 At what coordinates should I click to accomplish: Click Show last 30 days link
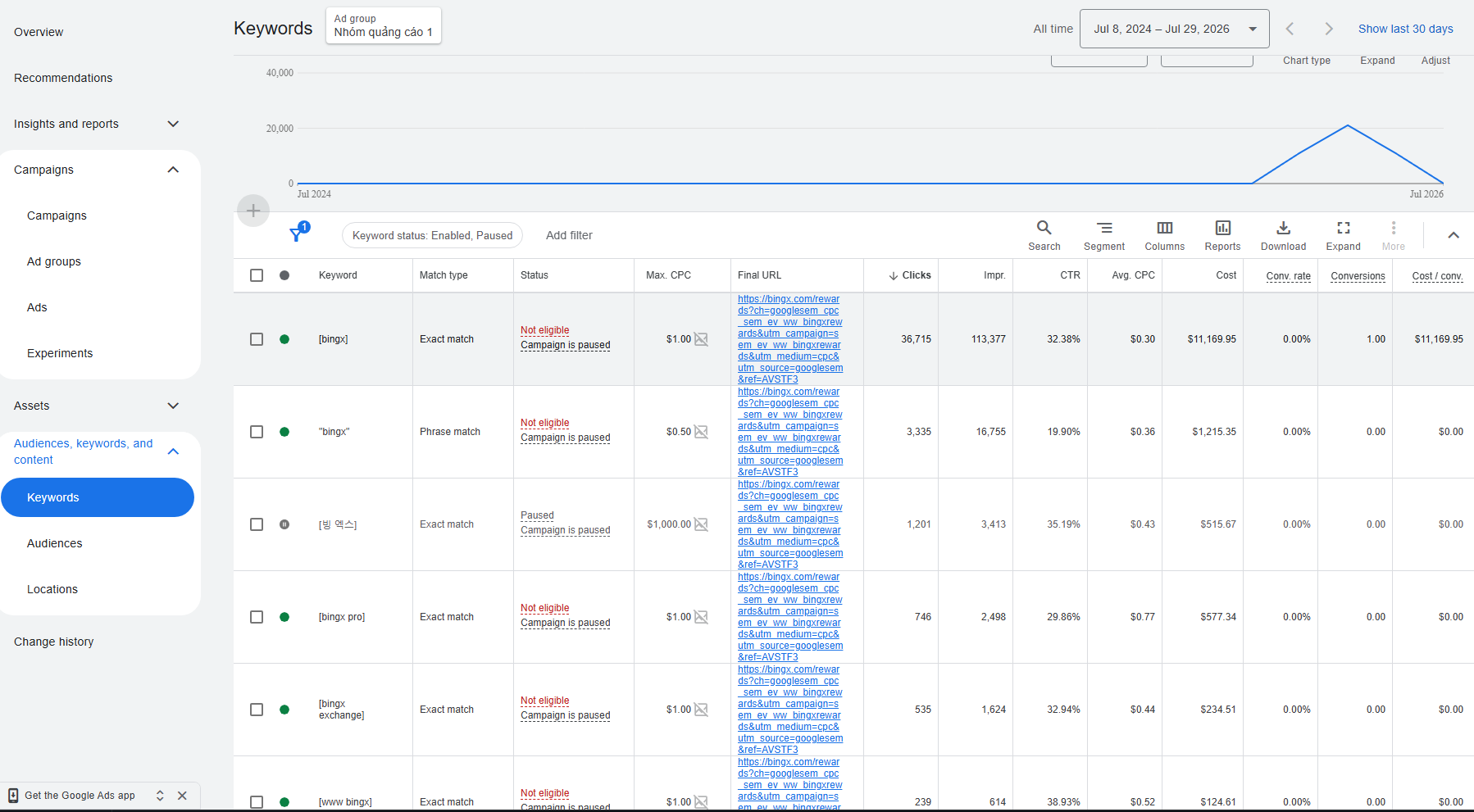pos(1405,29)
